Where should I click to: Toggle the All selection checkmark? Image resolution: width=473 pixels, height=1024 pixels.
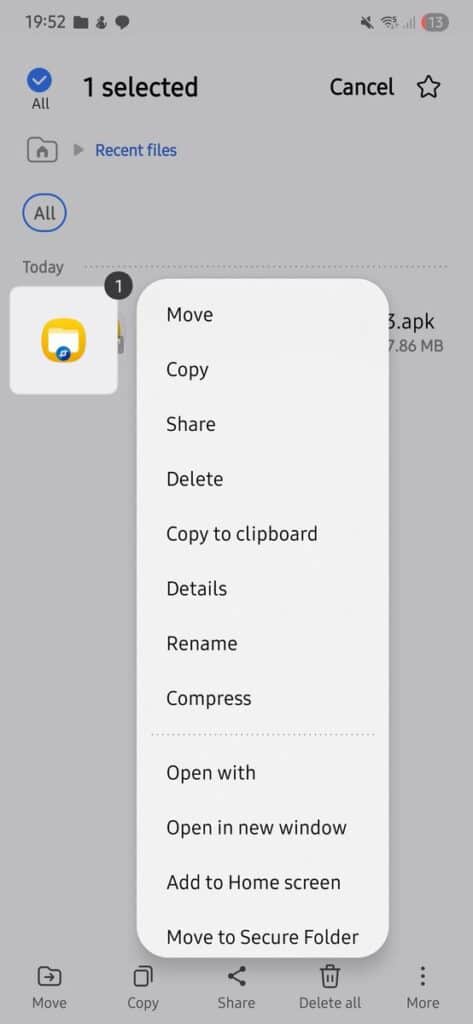[x=40, y=81]
